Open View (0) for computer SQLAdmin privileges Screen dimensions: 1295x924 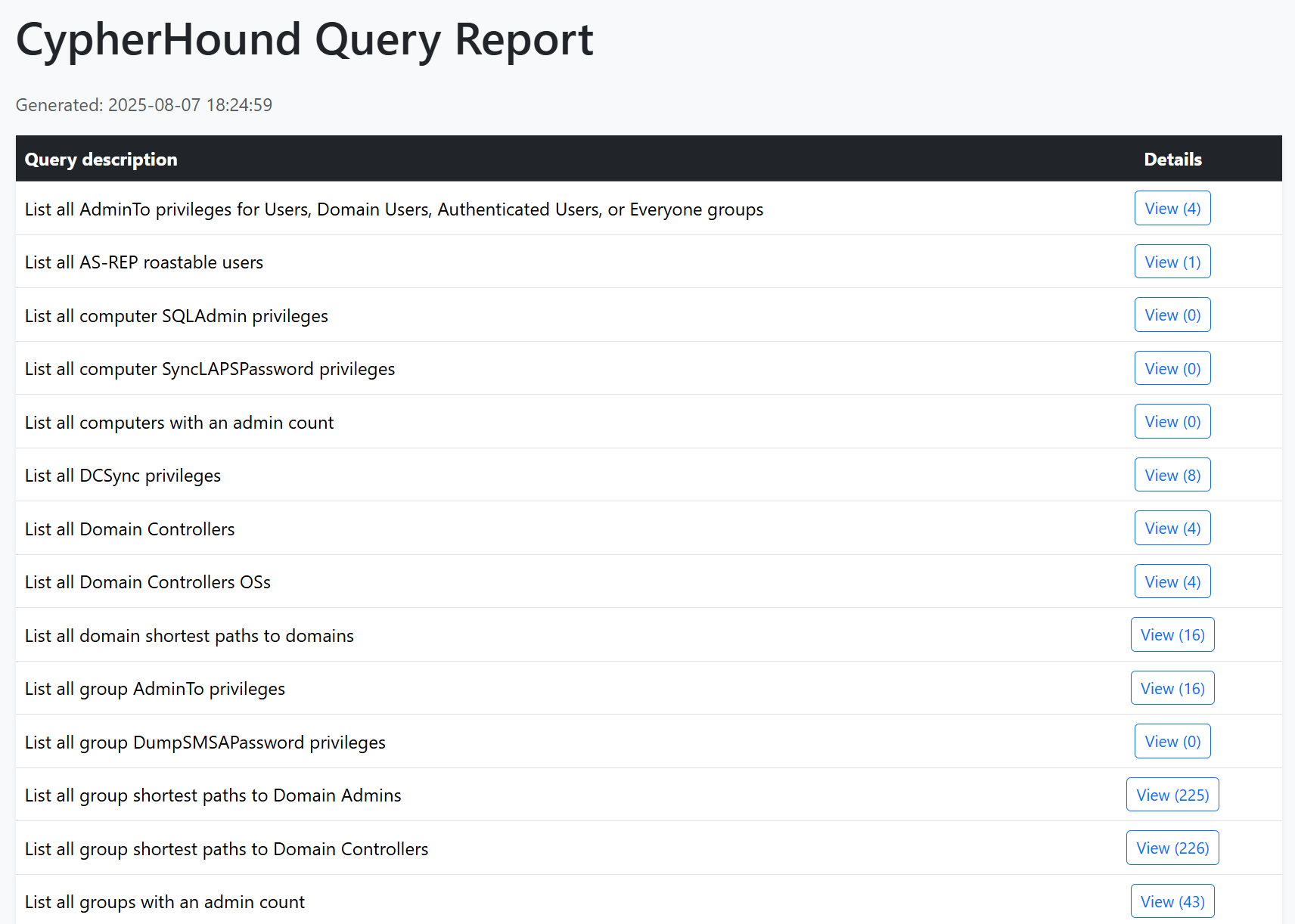pos(1172,315)
